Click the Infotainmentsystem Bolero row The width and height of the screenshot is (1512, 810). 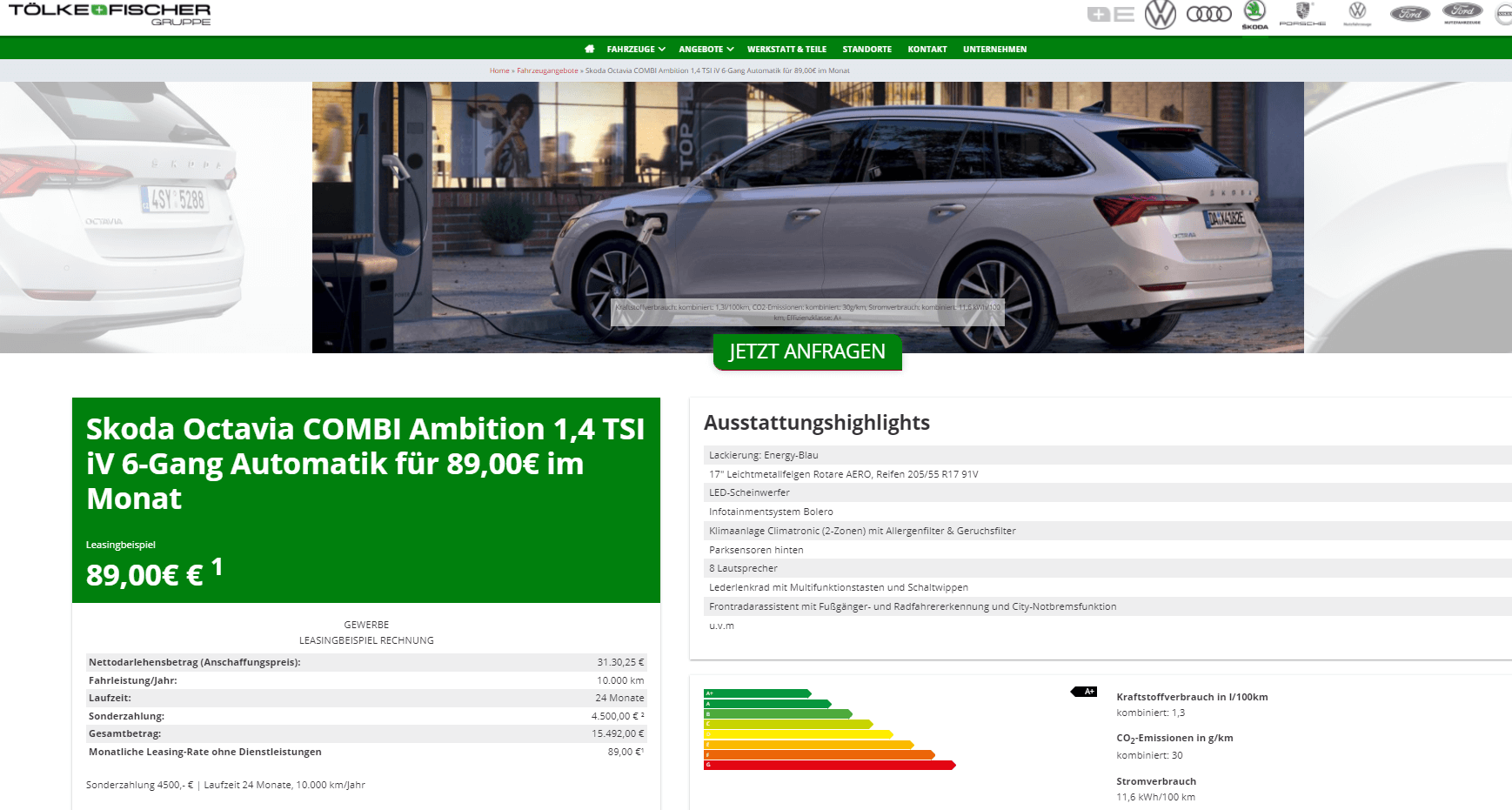(x=1107, y=512)
